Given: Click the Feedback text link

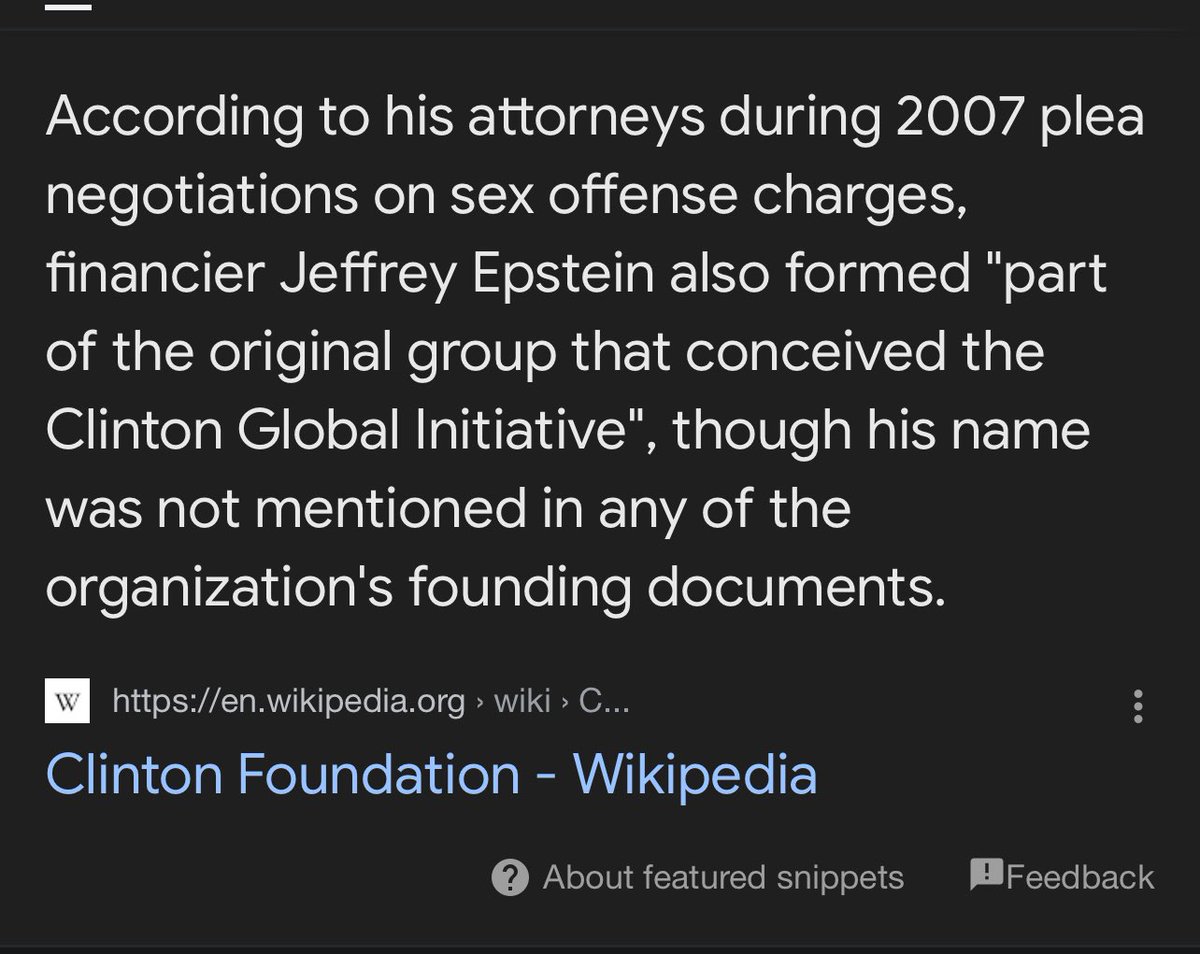Looking at the screenshot, I should [x=1080, y=878].
